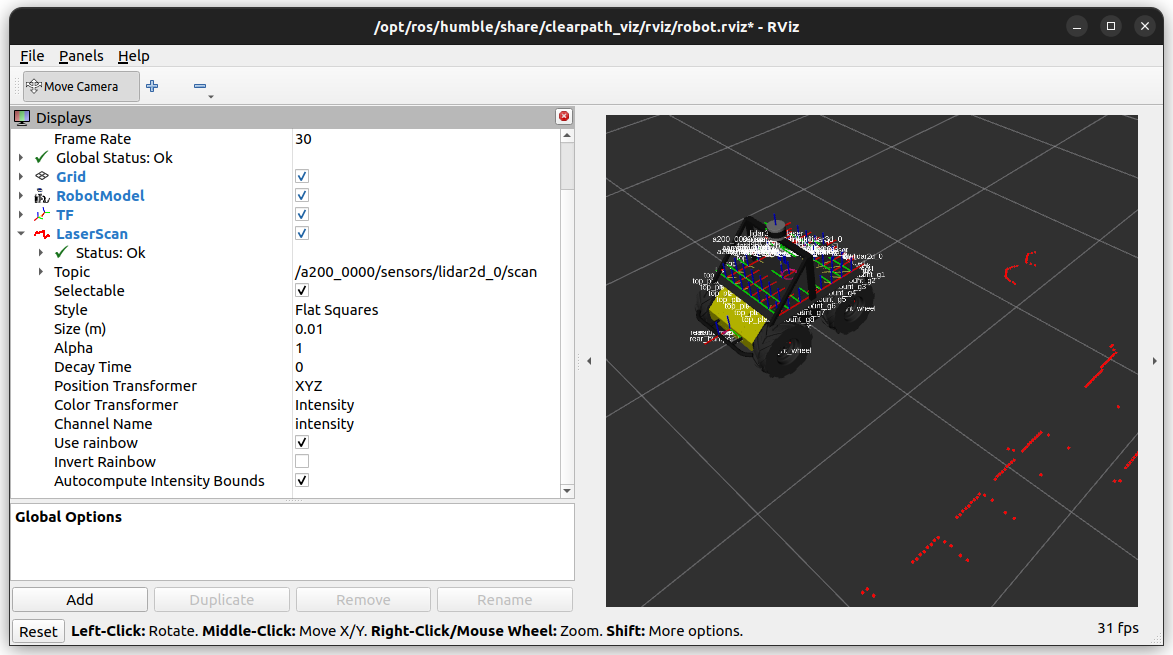Click the Add display button

tap(80, 600)
